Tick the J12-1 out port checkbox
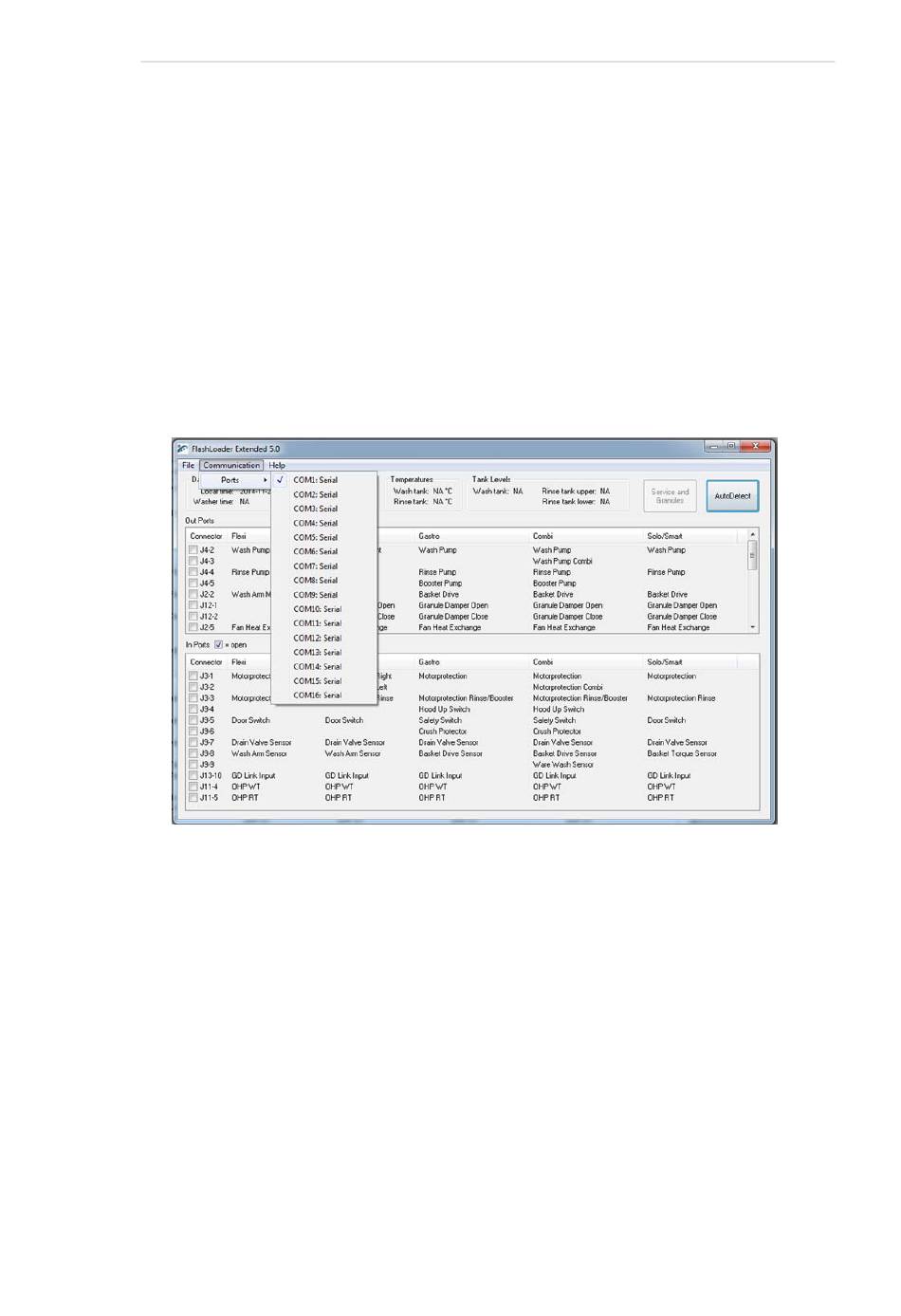Screen dimensions: 901x1316 pyautogui.click(x=193, y=605)
